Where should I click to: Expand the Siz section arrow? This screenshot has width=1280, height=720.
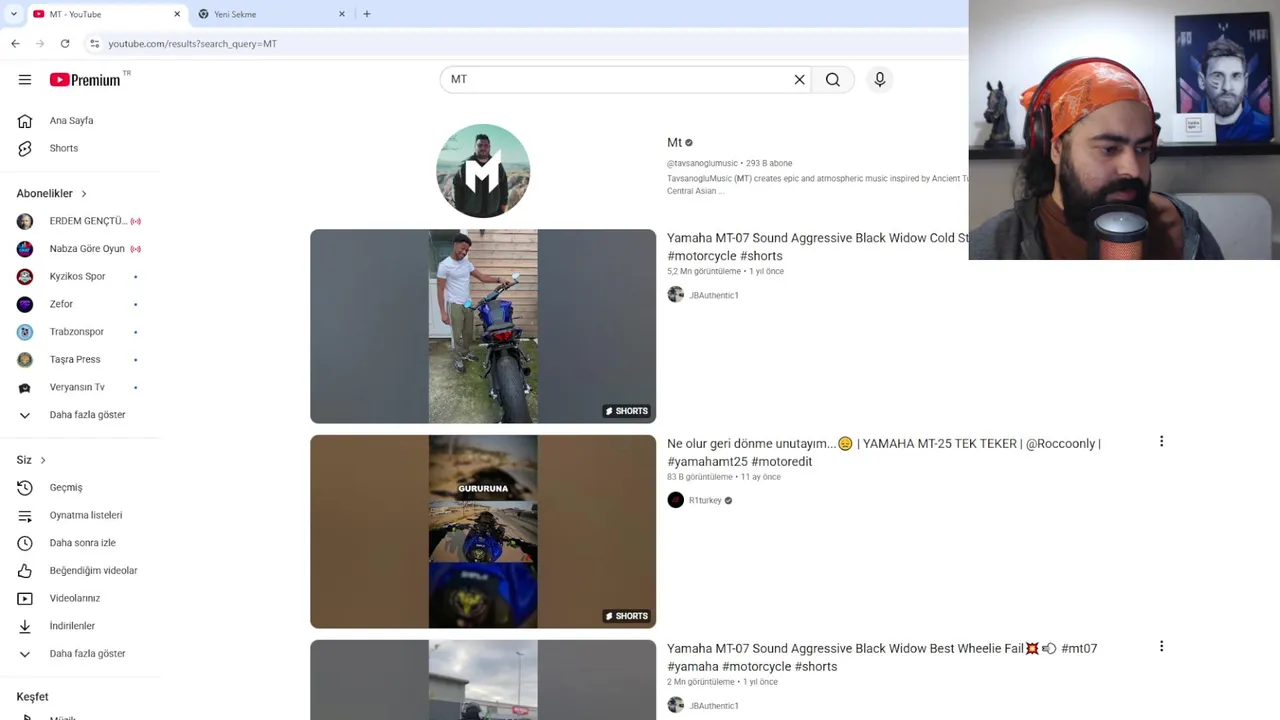click(x=43, y=460)
